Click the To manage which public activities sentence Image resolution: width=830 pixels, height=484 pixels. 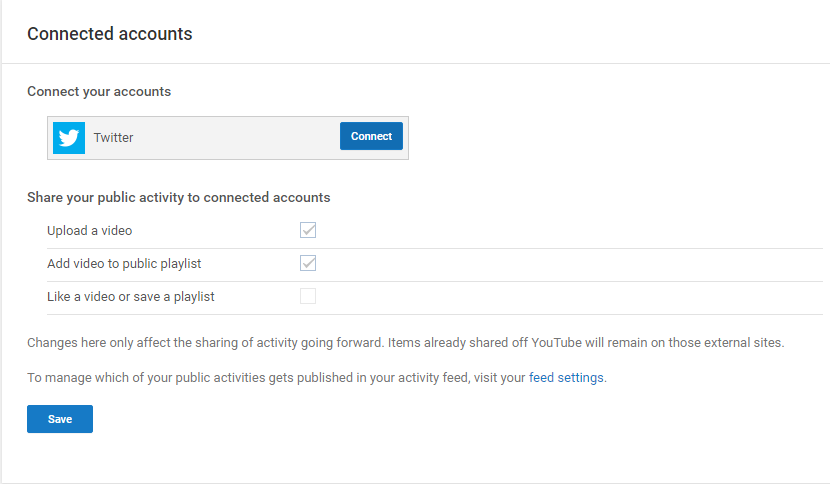coord(317,378)
